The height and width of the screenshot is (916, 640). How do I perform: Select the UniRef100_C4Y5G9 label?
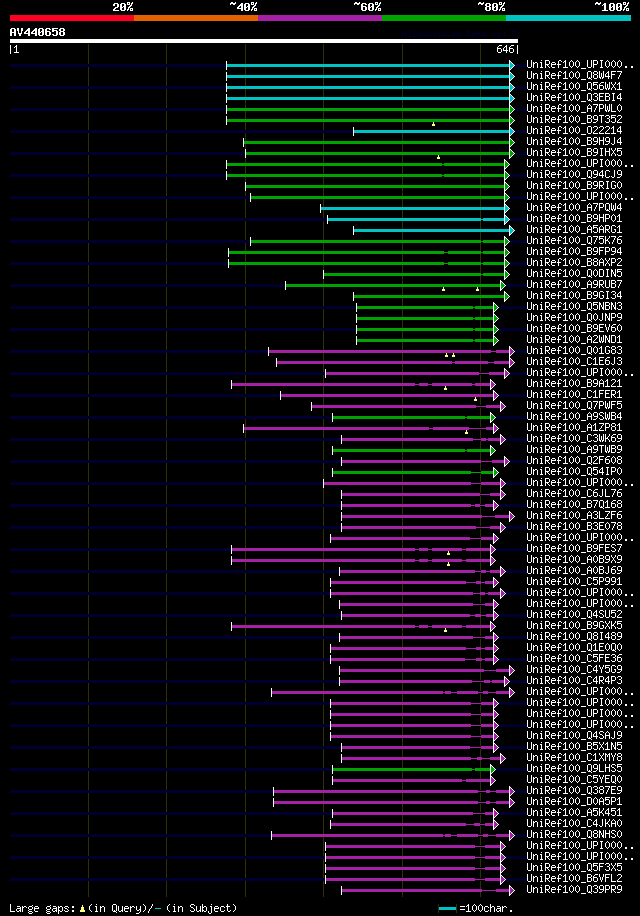click(x=574, y=669)
